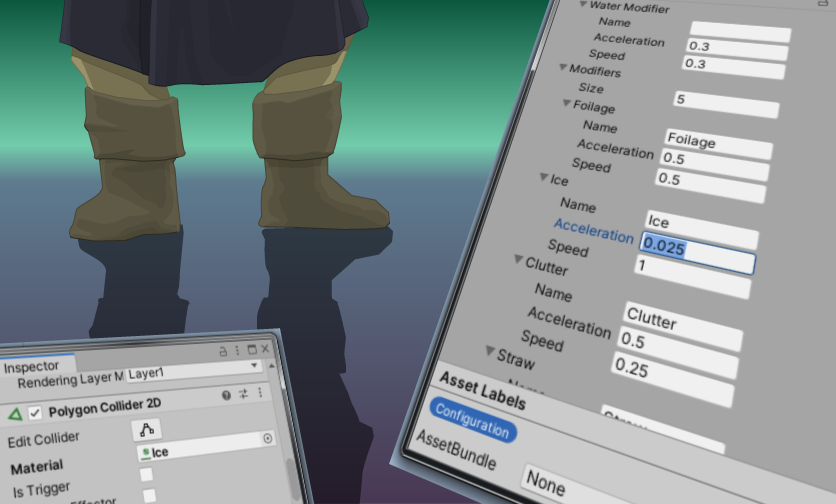Image resolution: width=836 pixels, height=504 pixels.
Task: Disable the Polygon Collider 2D component checkbox
Action: point(35,413)
